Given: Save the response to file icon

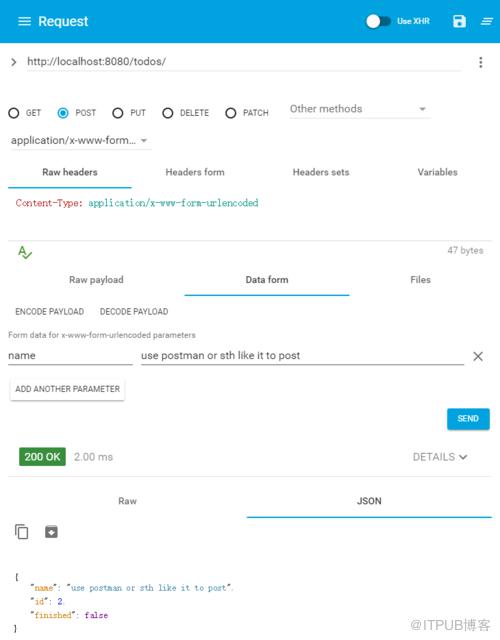Looking at the screenshot, I should click(x=51, y=532).
